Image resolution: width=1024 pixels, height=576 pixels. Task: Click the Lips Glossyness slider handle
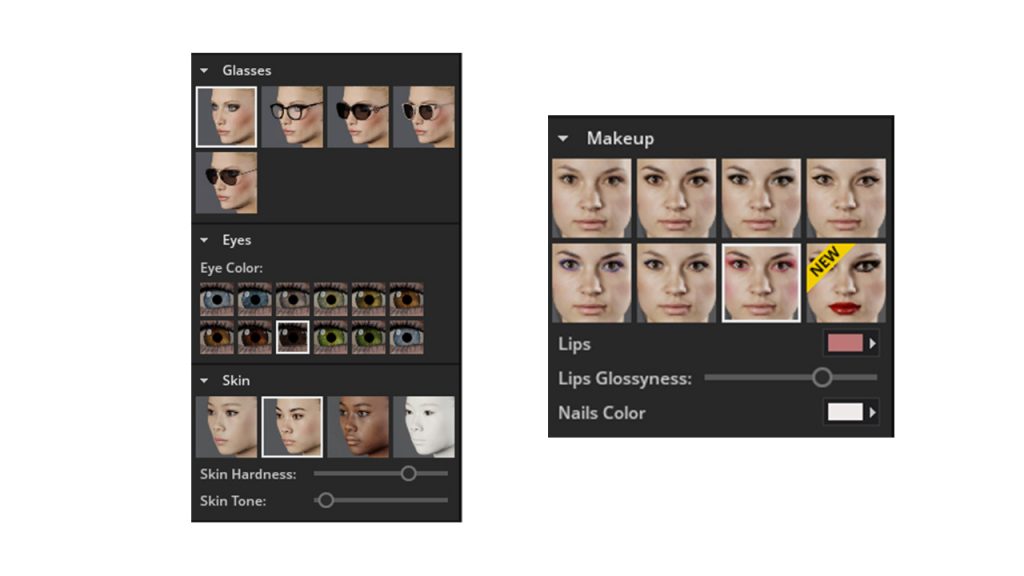[x=822, y=377]
